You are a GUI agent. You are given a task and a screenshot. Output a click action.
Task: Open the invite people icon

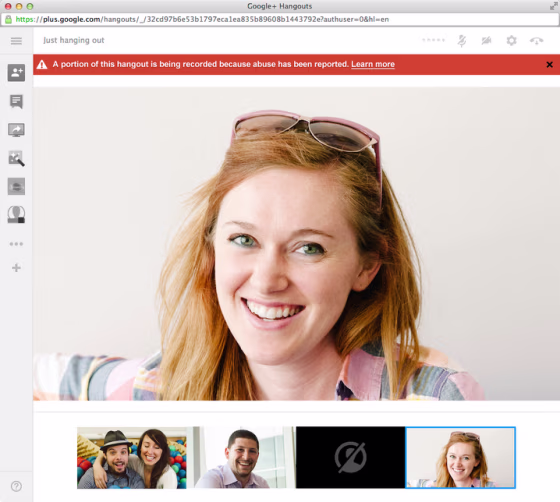tap(16, 73)
